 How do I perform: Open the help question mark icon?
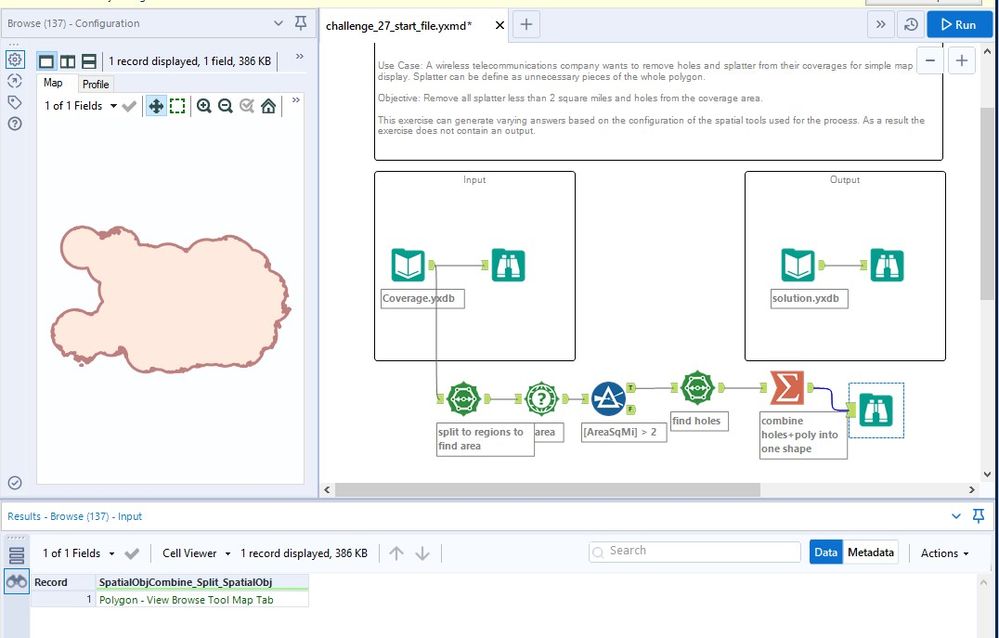click(x=15, y=124)
